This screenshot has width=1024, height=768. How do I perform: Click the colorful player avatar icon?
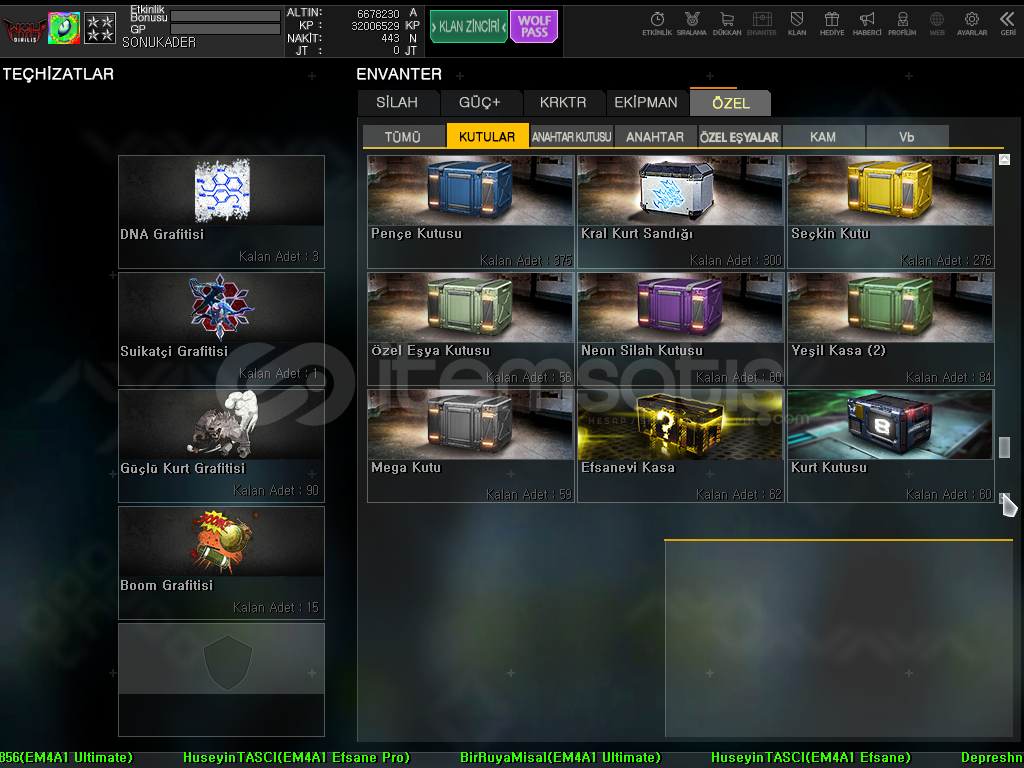(x=64, y=28)
